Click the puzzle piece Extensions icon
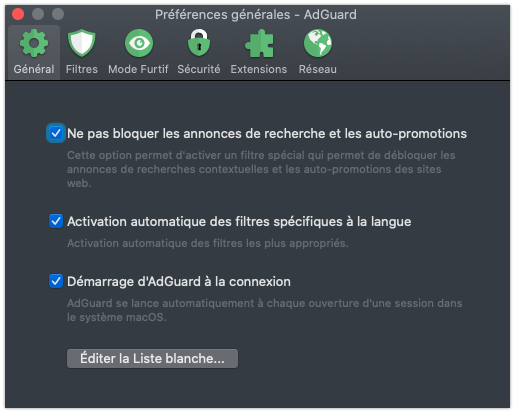This screenshot has width=515, height=413. 259,43
